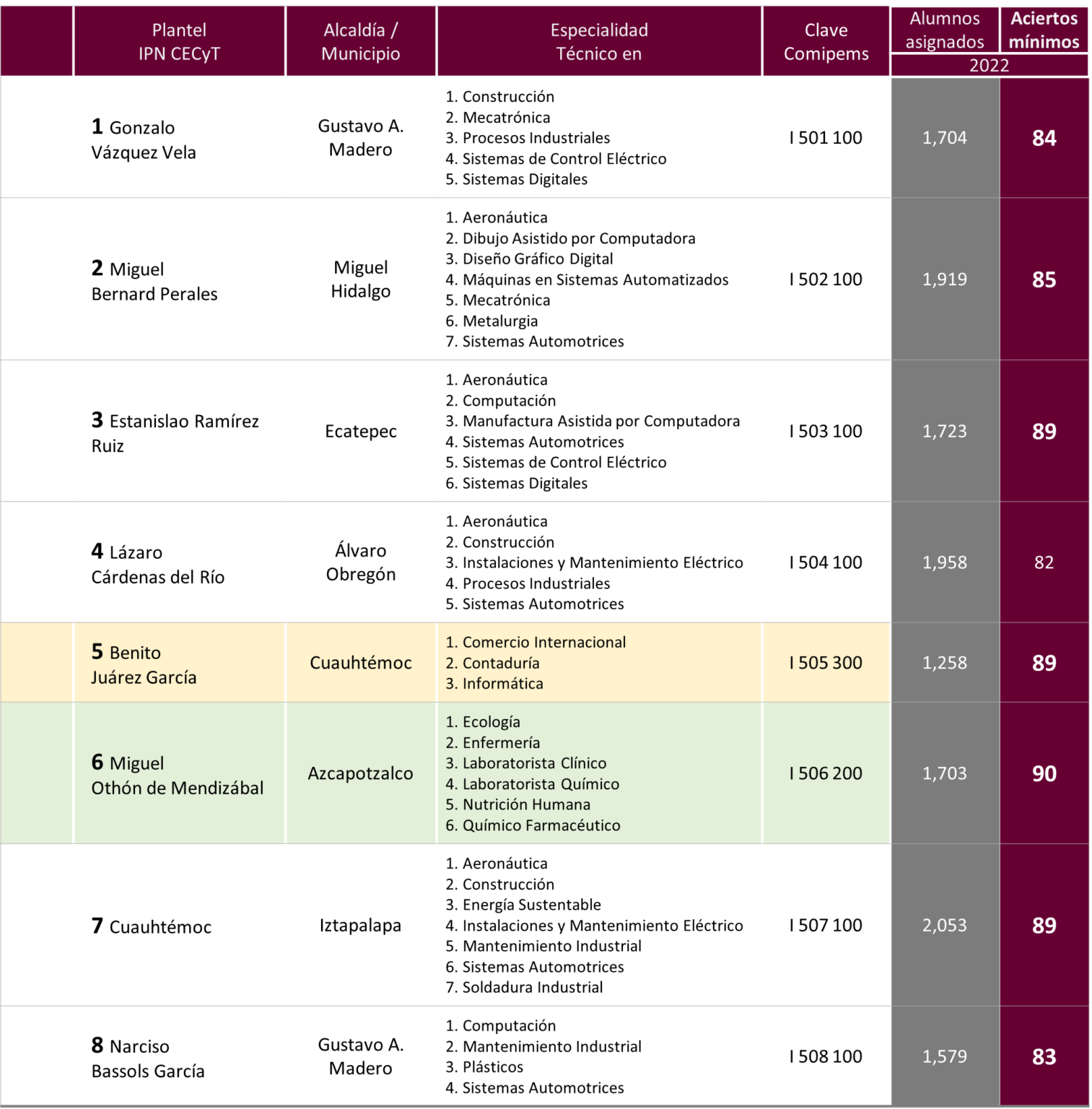The height and width of the screenshot is (1109, 1092).
Task: Click aciertos mínimos value '90'
Action: [x=1044, y=773]
